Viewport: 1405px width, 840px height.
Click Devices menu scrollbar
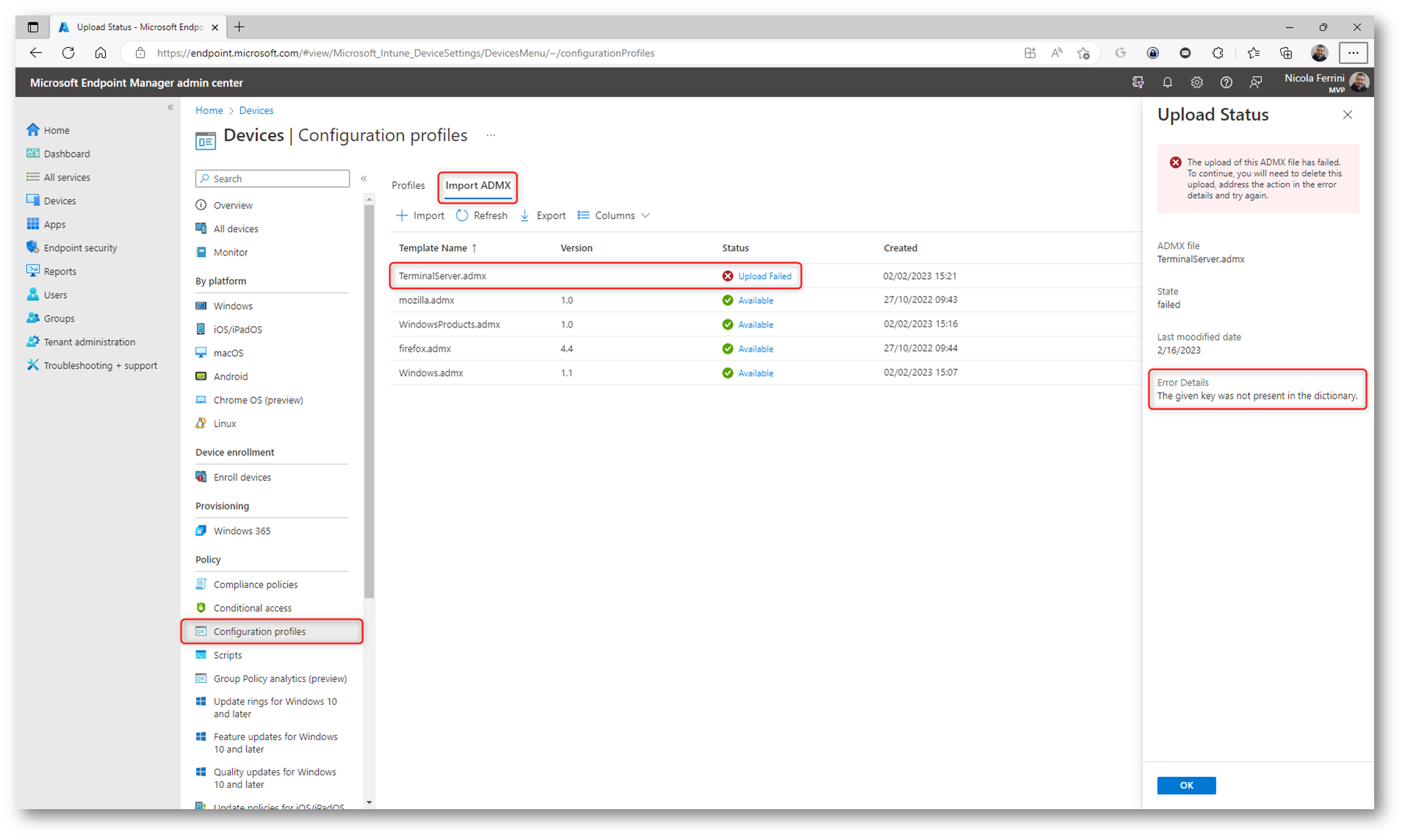(x=369, y=400)
